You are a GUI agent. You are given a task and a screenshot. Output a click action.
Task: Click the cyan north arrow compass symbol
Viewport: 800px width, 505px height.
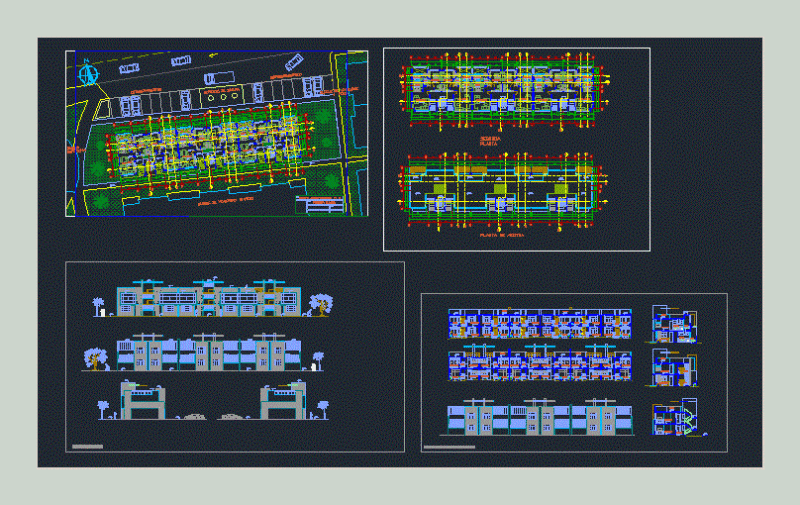pyautogui.click(x=88, y=74)
